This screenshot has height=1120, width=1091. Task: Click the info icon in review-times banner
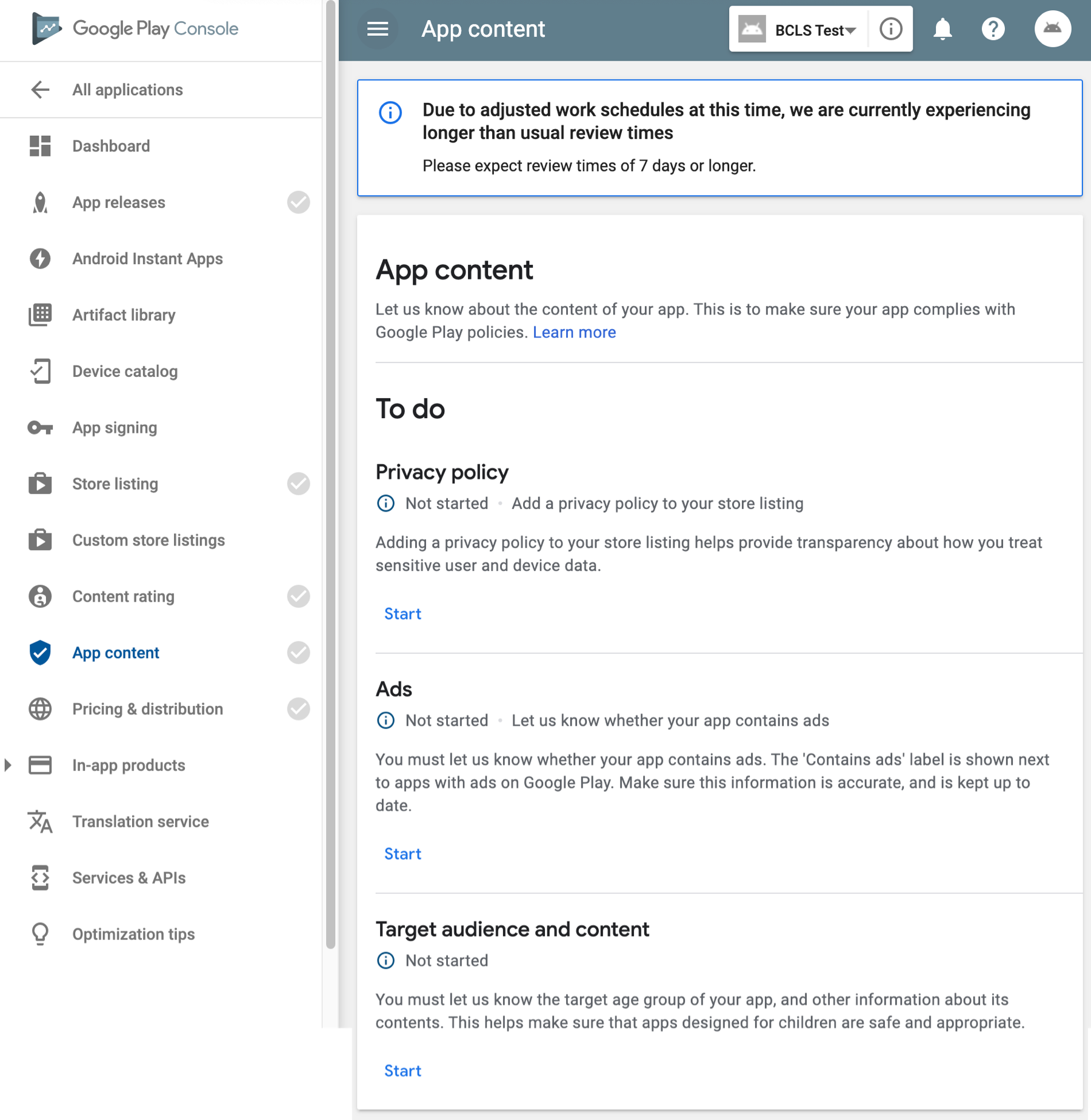click(390, 113)
